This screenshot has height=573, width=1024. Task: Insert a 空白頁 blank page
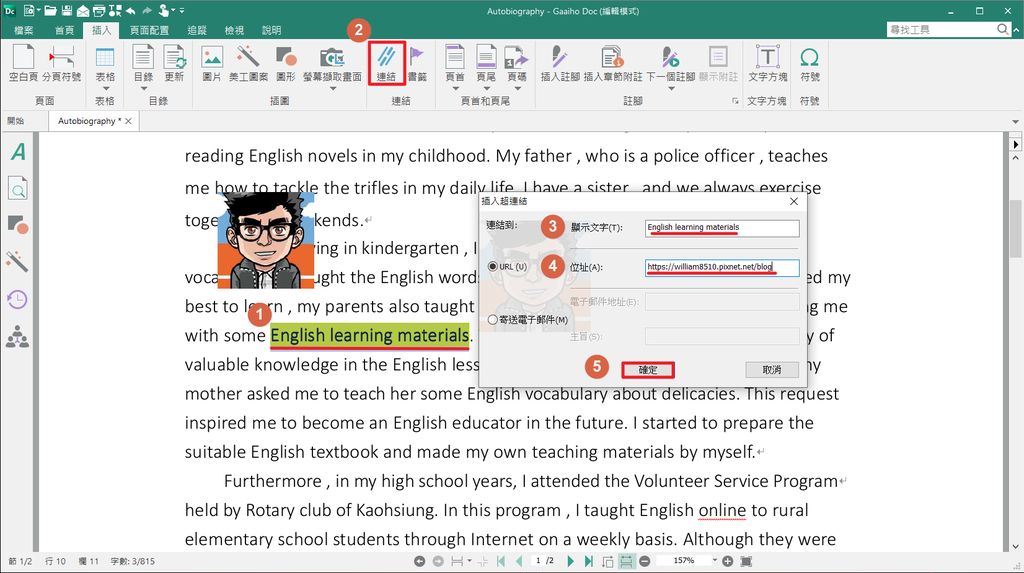click(x=21, y=58)
